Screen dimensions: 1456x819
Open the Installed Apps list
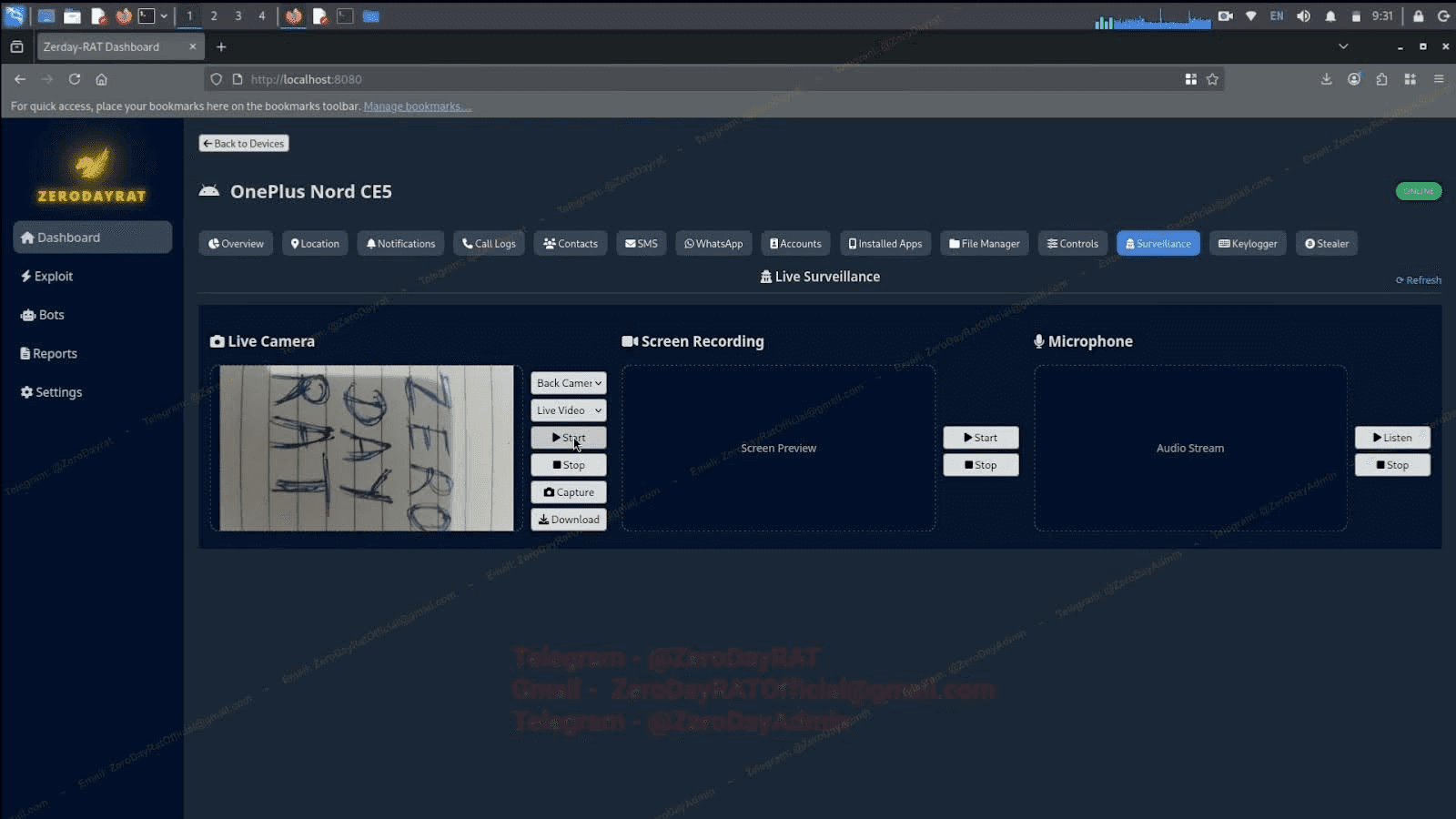(885, 243)
